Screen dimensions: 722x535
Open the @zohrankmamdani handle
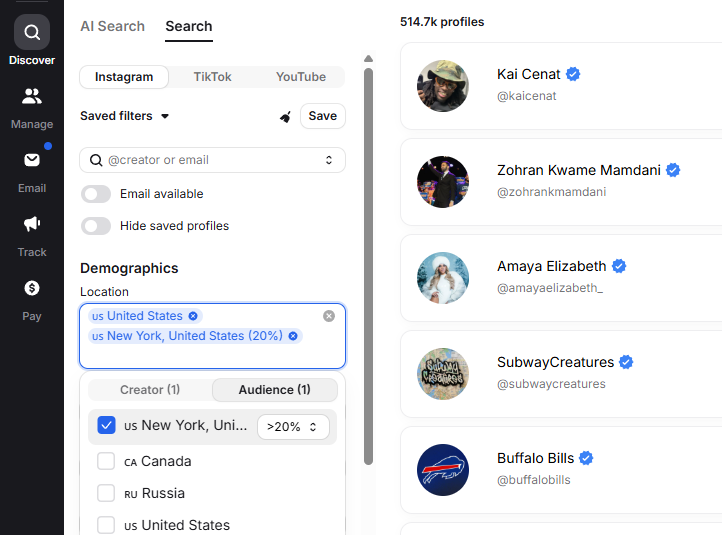pyautogui.click(x=551, y=192)
